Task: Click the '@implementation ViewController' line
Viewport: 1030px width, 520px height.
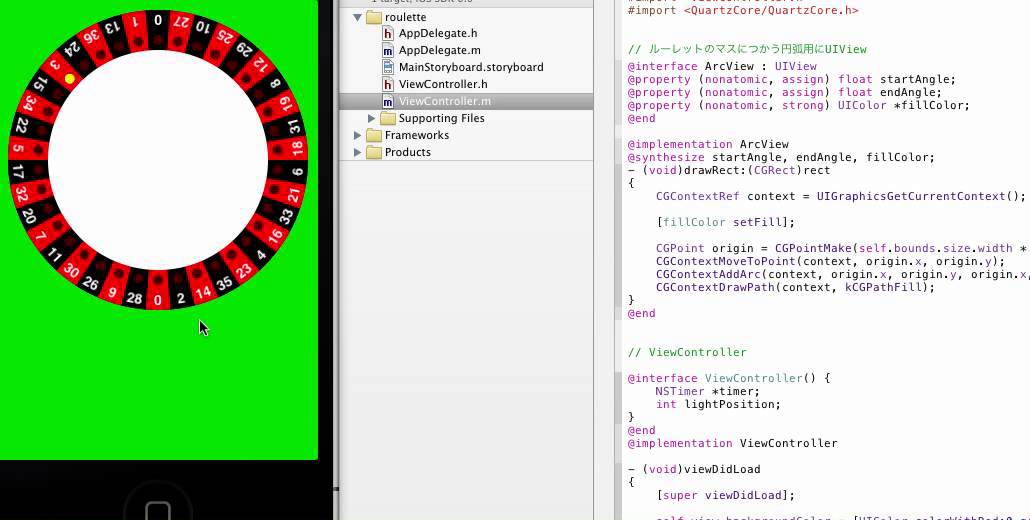Action: click(732, 443)
